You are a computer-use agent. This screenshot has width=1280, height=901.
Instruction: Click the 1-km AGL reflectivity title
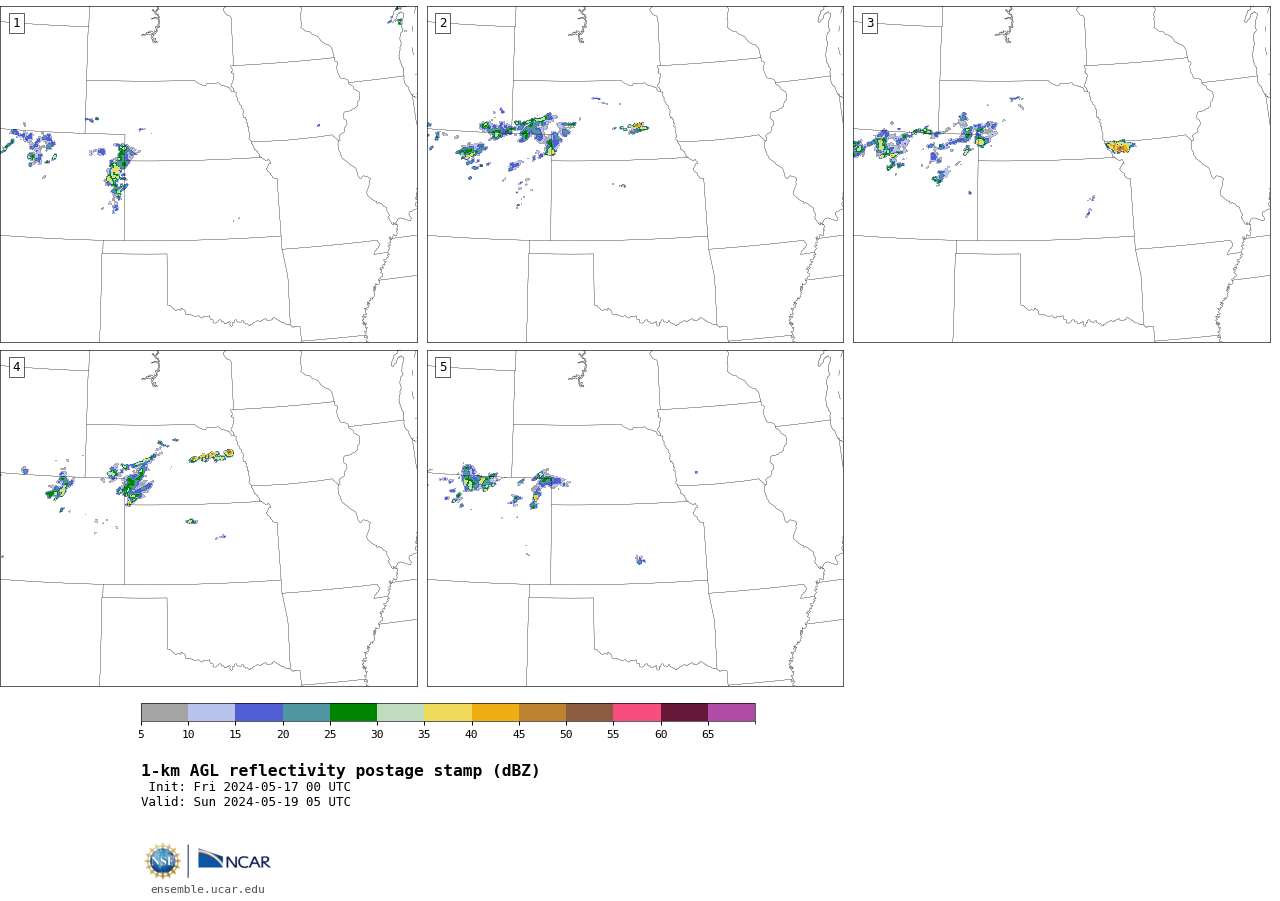coord(340,771)
